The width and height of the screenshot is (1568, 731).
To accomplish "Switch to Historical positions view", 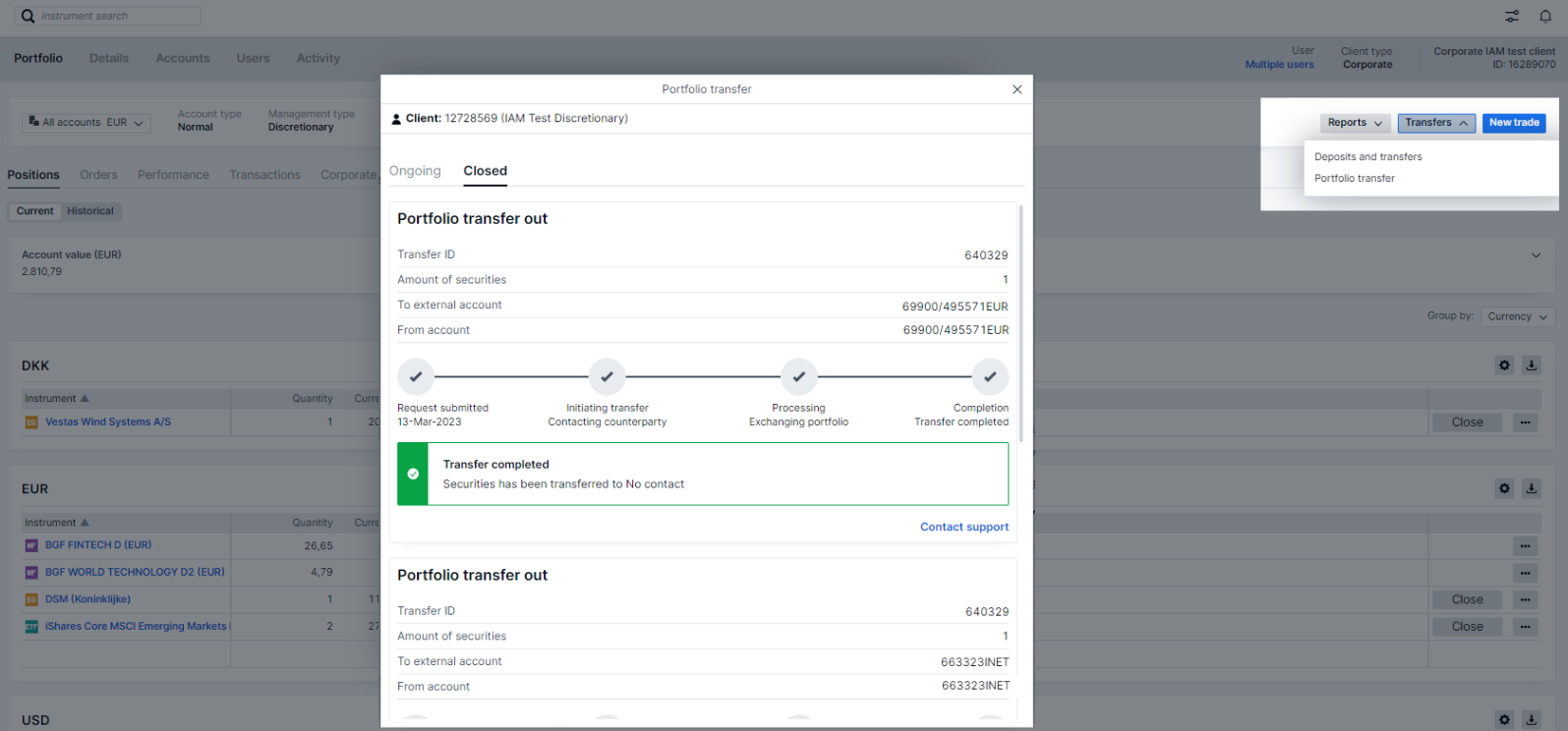I will [90, 211].
